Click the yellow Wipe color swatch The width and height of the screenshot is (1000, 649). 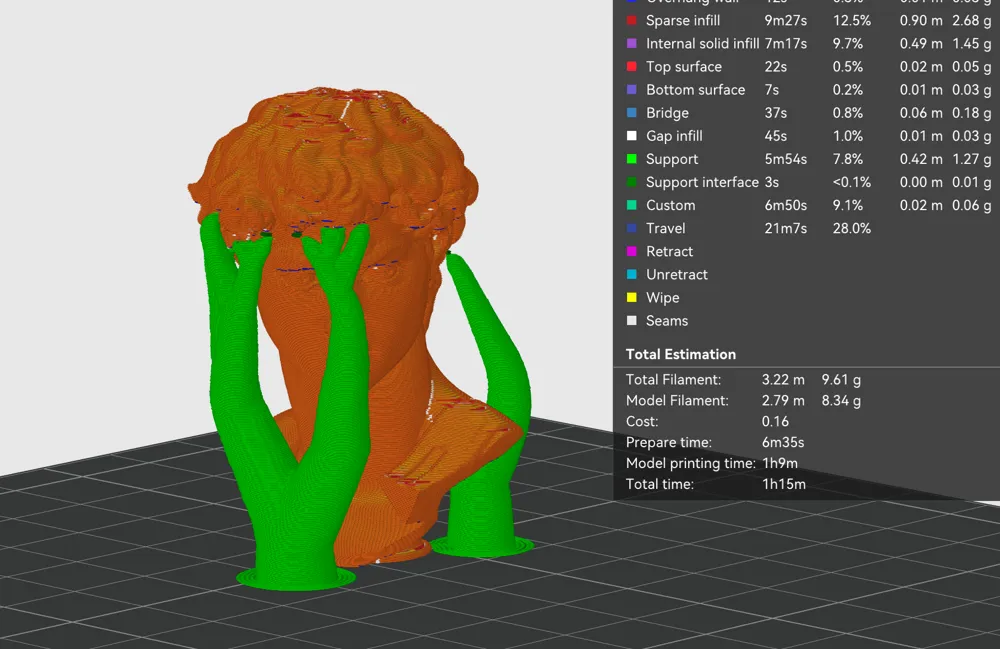pos(631,298)
